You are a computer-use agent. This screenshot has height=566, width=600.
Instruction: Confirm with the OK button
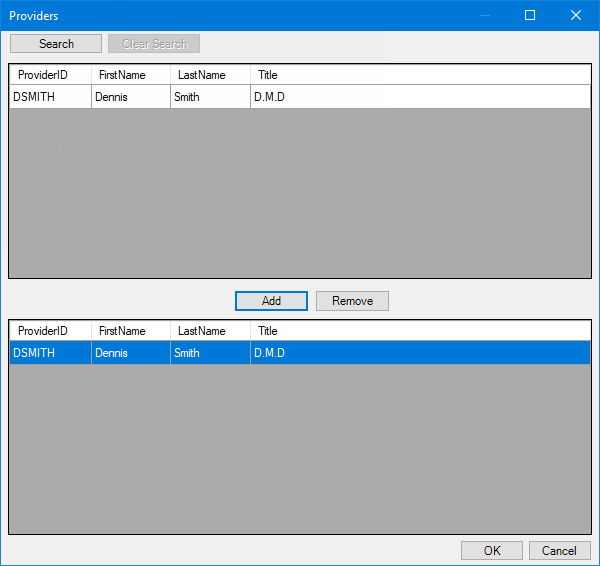(x=492, y=550)
